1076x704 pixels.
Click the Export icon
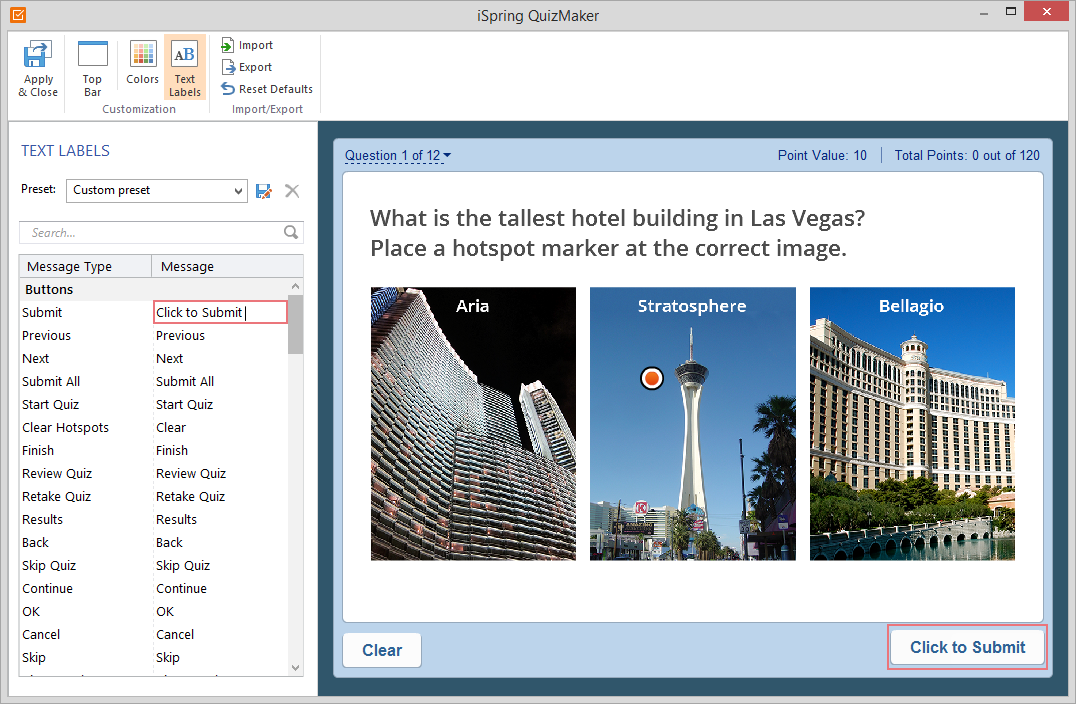[228, 67]
